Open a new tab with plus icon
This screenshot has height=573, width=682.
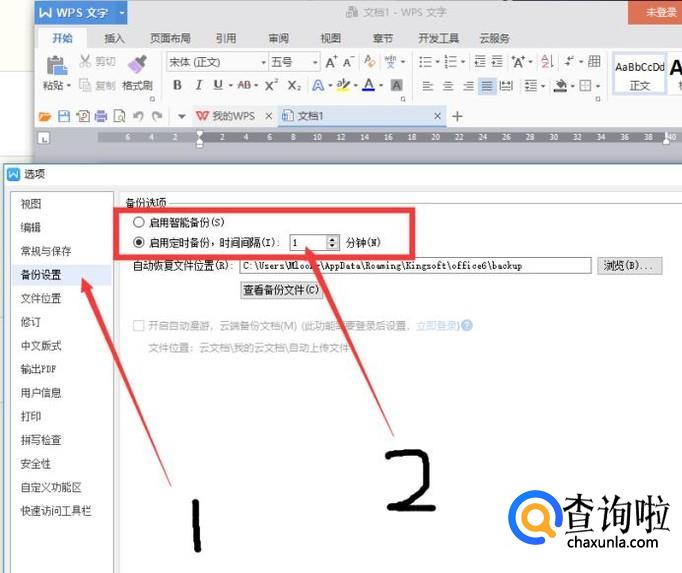click(x=458, y=116)
